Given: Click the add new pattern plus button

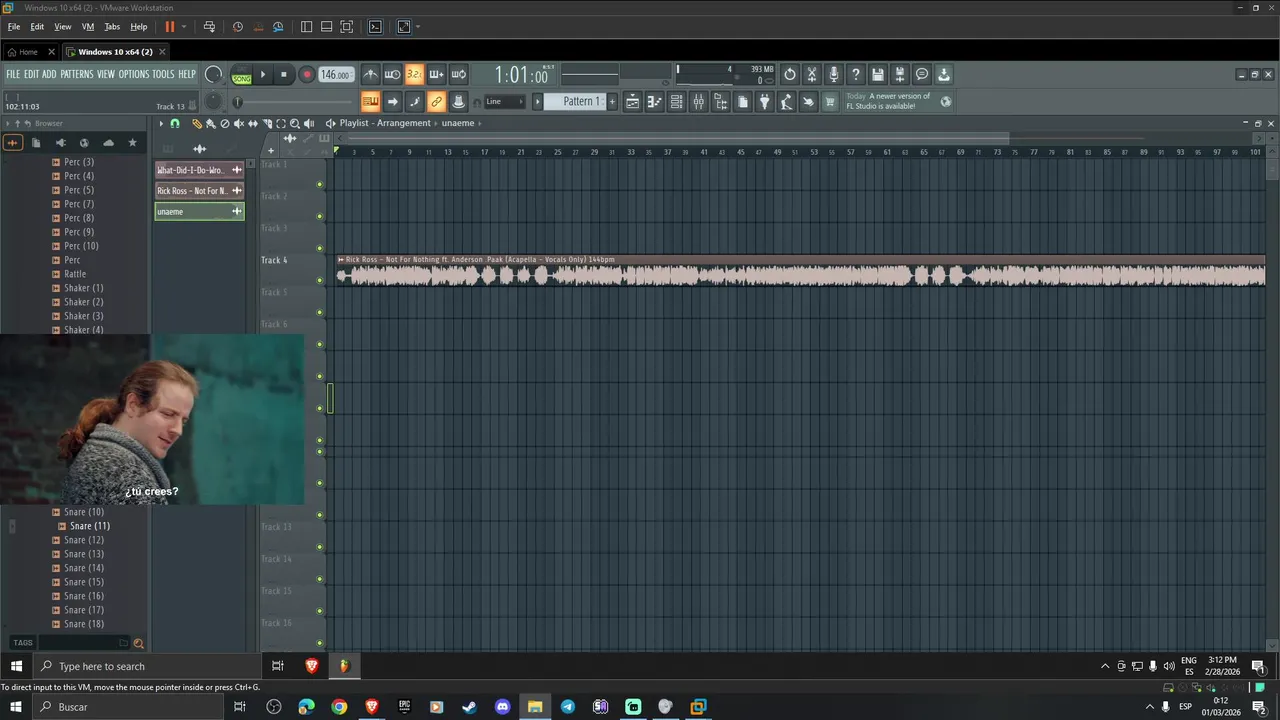Looking at the screenshot, I should pyautogui.click(x=611, y=101).
